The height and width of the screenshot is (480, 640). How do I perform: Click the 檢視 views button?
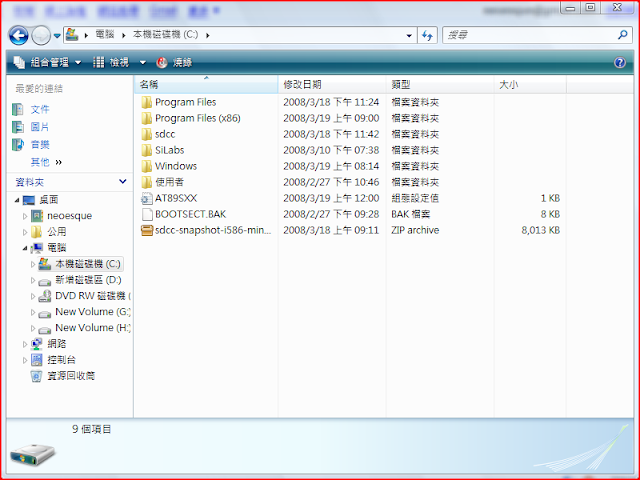(x=111, y=62)
